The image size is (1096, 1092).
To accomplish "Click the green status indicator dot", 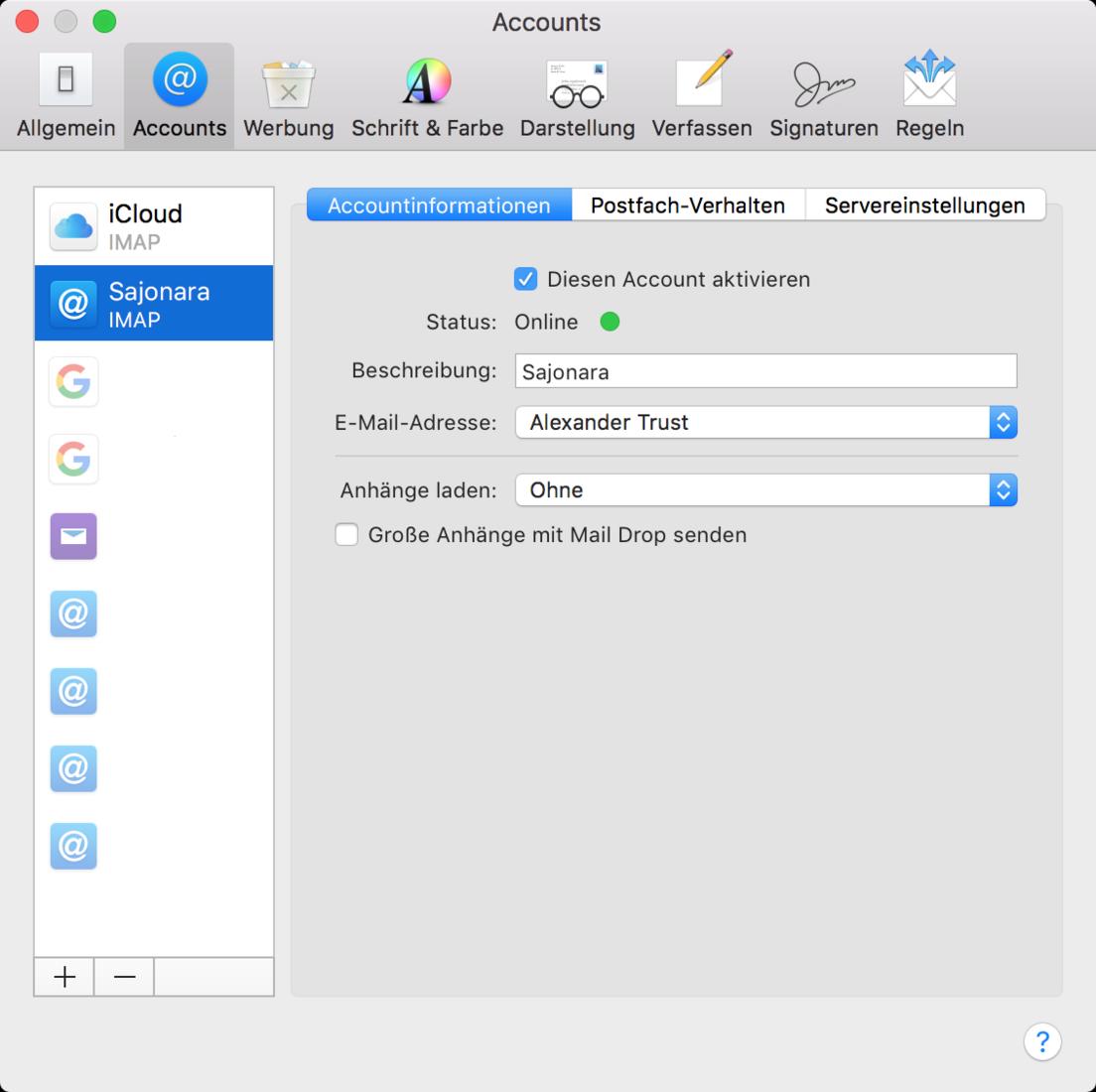I will (610, 322).
